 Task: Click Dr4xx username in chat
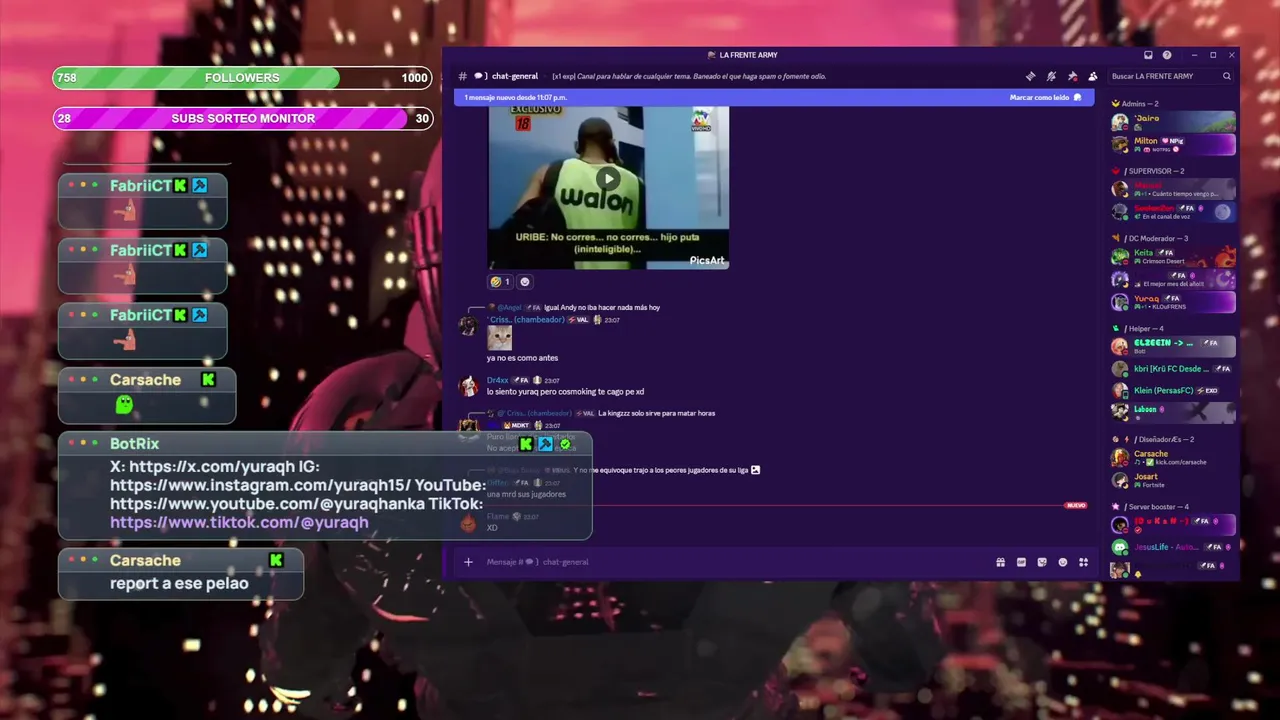498,380
